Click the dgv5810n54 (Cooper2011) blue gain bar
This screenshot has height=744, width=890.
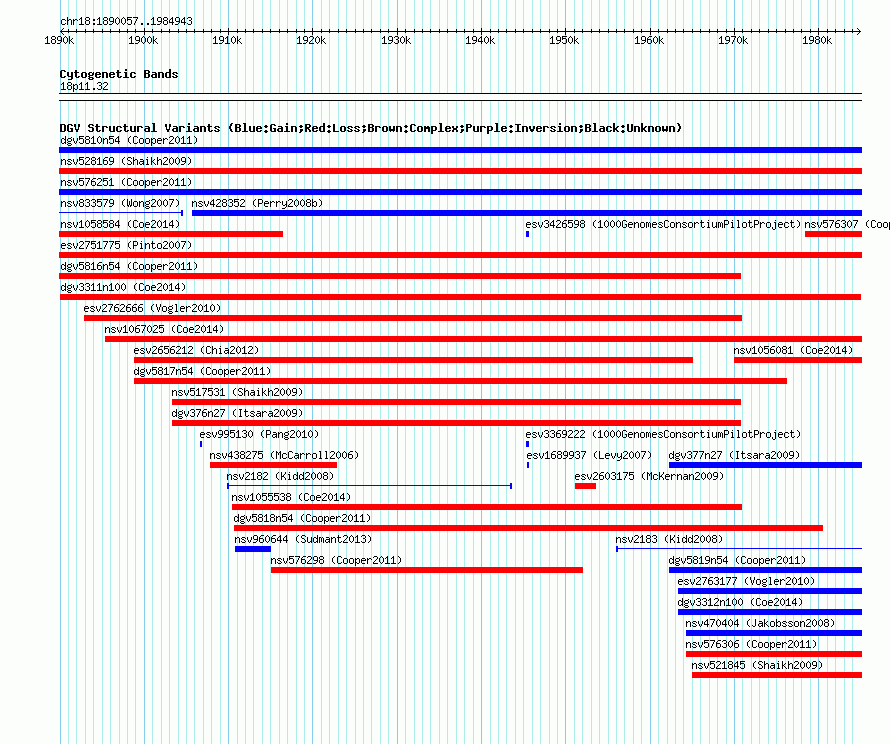(x=460, y=150)
